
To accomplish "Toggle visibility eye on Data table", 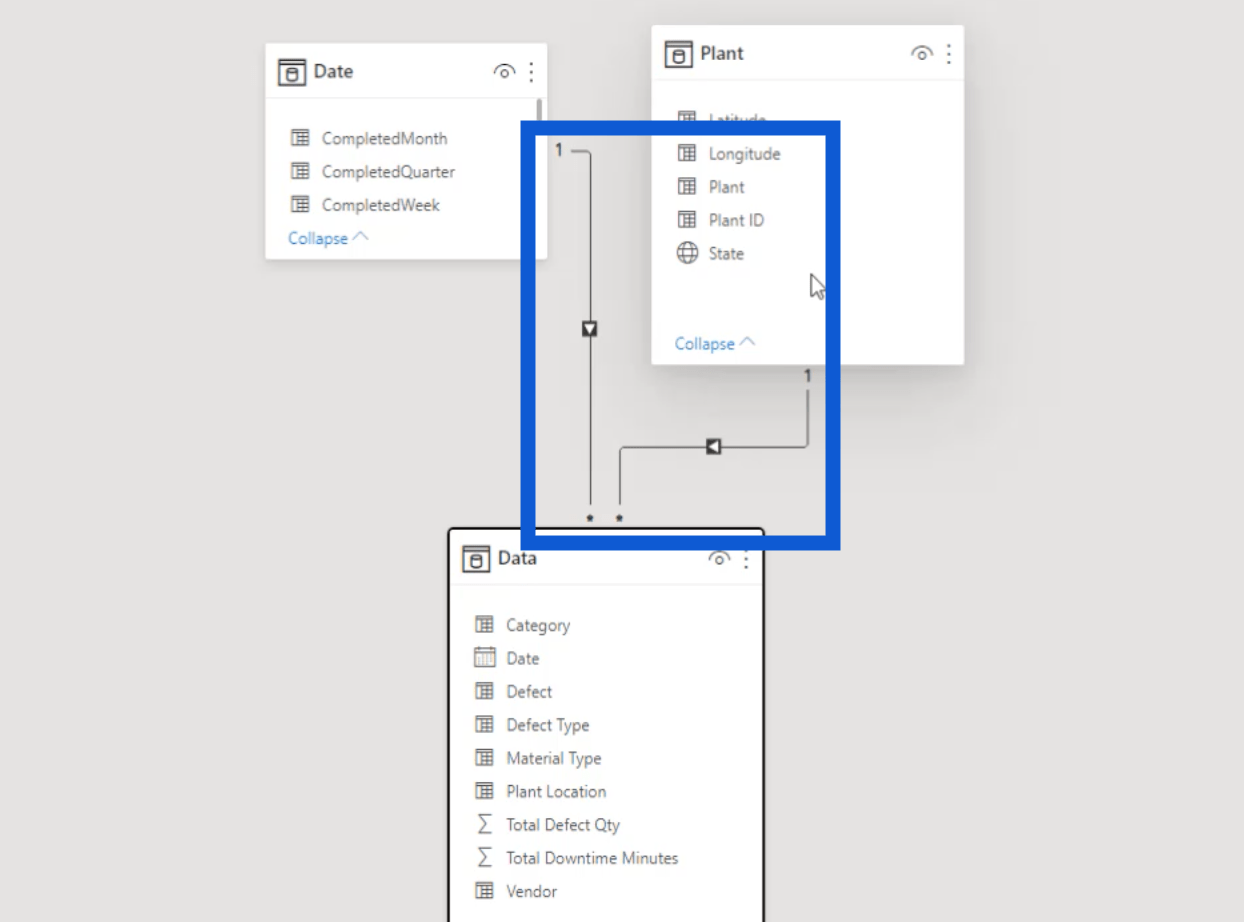I will (719, 559).
